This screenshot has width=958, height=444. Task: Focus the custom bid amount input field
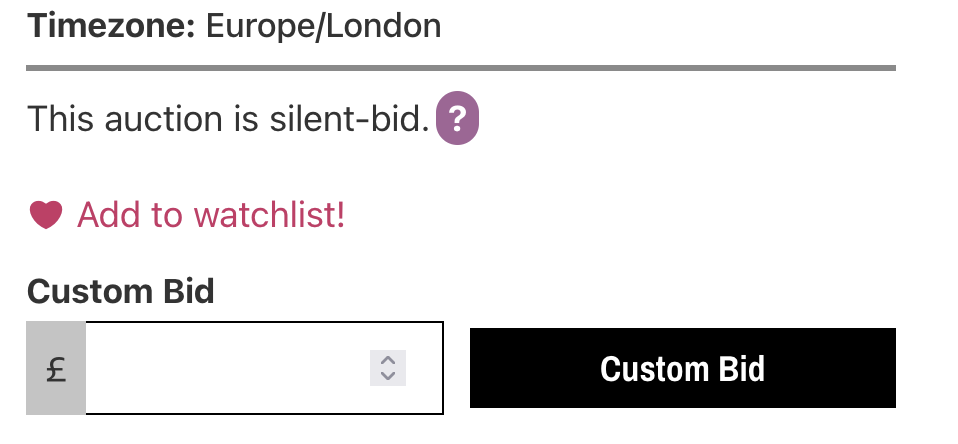pos(265,368)
